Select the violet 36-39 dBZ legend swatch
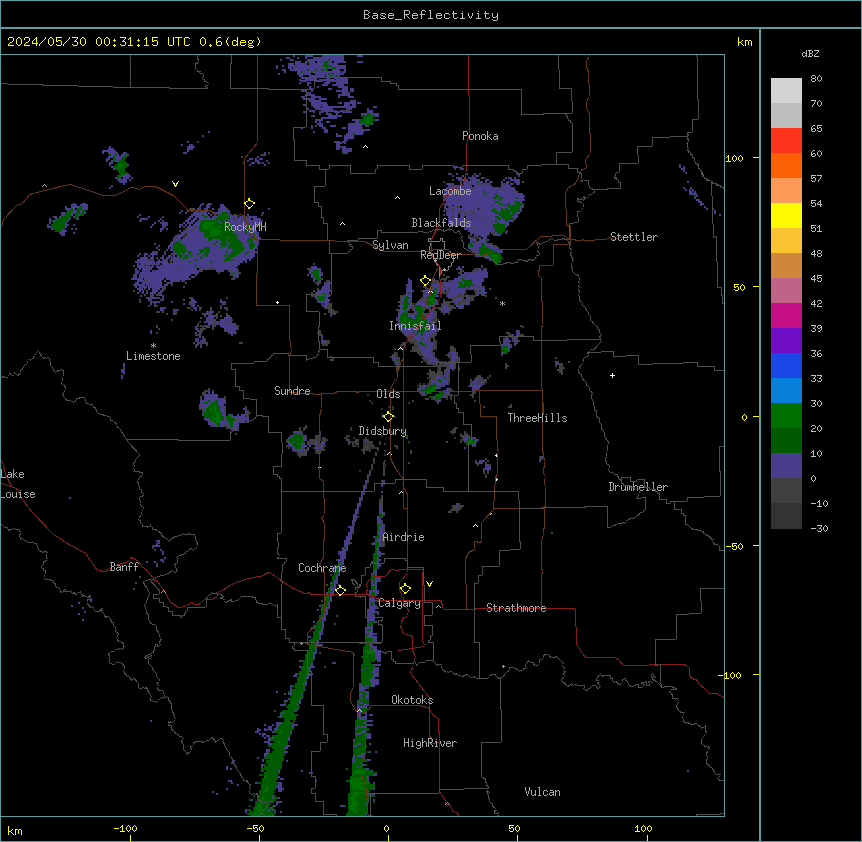Screen dimensions: 862x842 pos(786,341)
